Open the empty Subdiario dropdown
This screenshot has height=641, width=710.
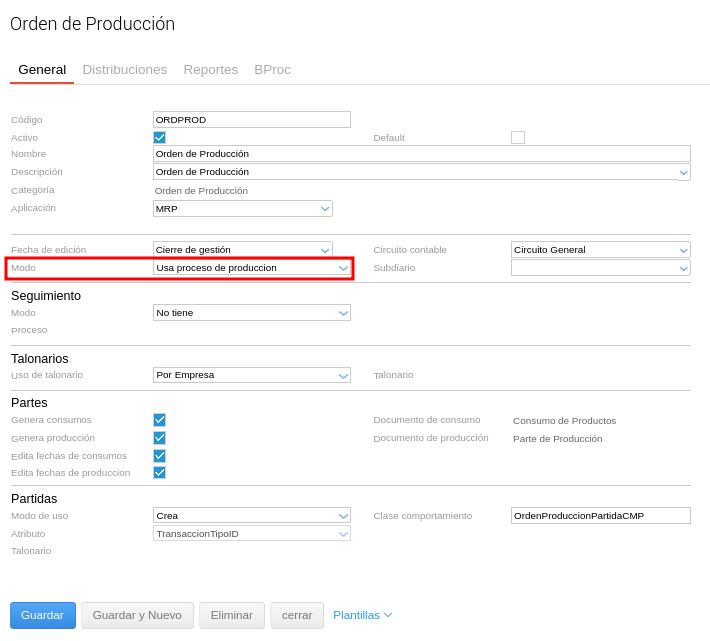[600, 268]
